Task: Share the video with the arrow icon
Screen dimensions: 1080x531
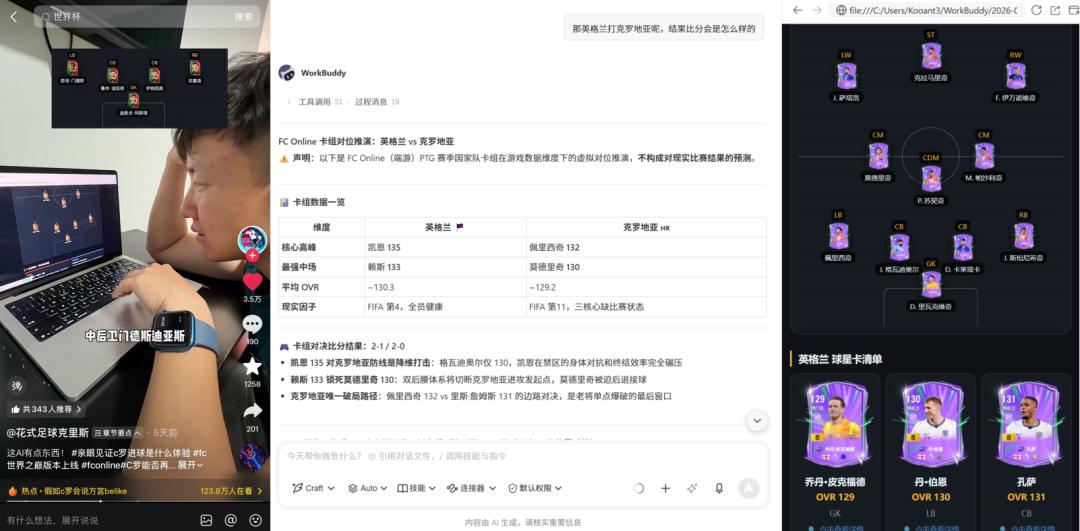Action: 252,410
